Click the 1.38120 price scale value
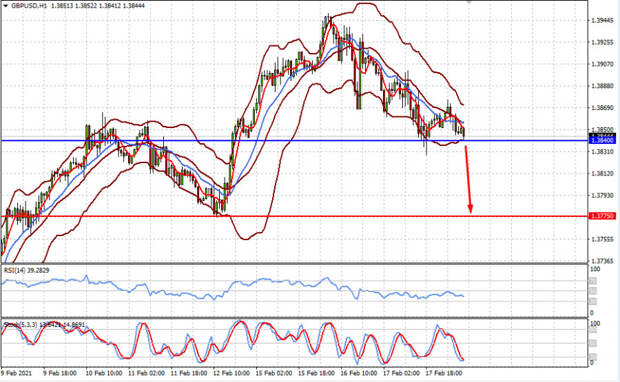The width and height of the screenshot is (620, 382). 602,173
